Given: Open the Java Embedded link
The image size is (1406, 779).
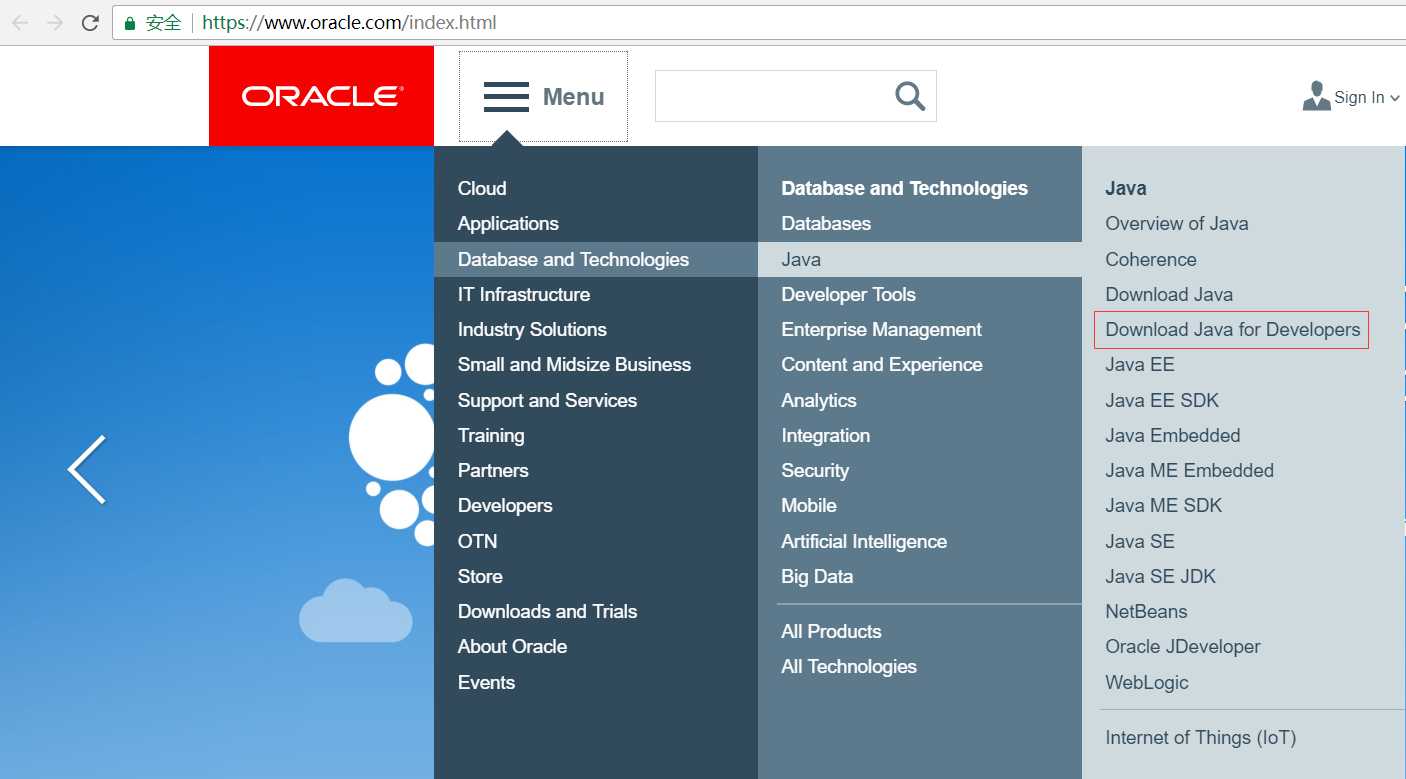Looking at the screenshot, I should pyautogui.click(x=1172, y=435).
